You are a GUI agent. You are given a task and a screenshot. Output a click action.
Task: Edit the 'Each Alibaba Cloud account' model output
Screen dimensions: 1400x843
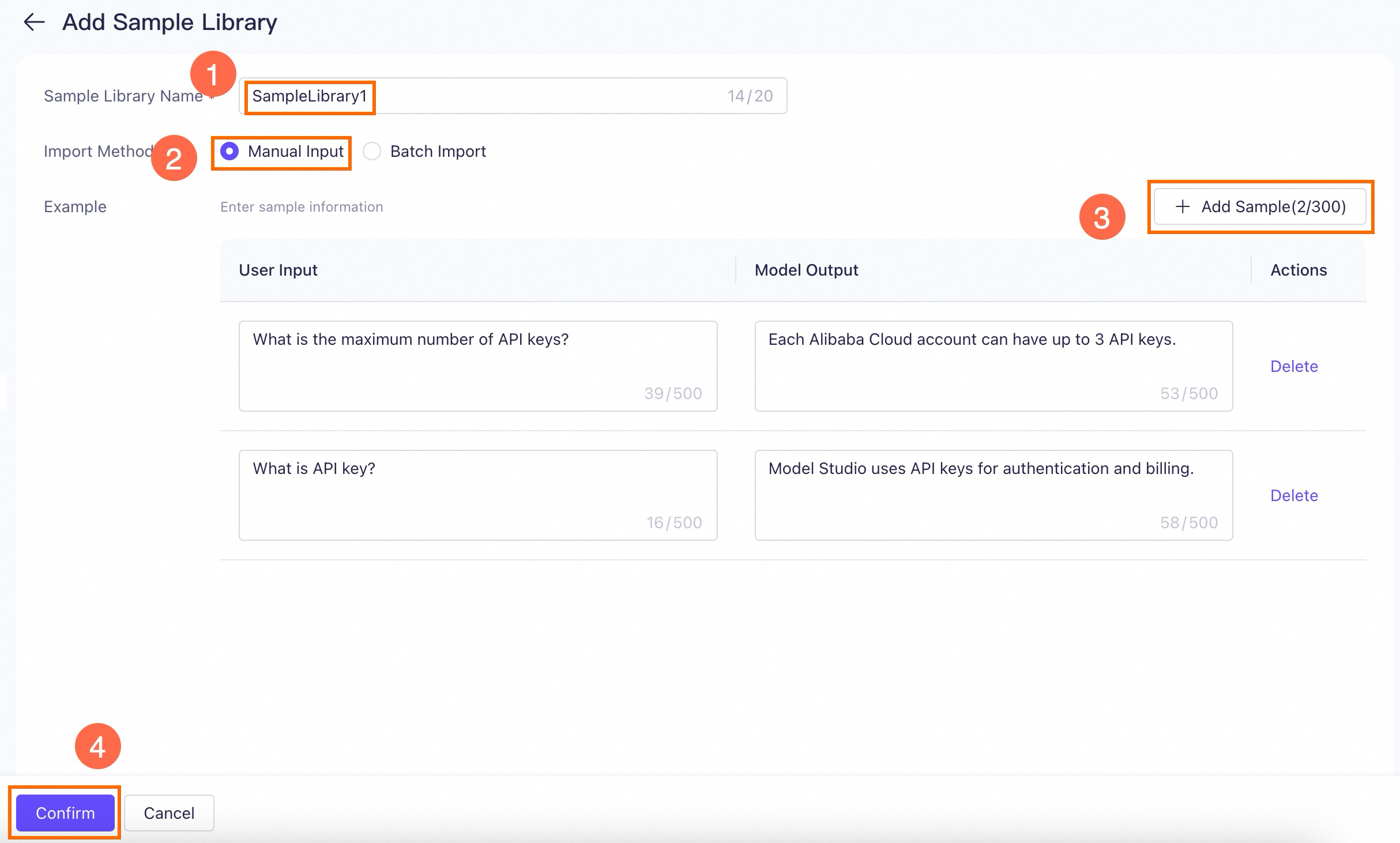point(993,366)
